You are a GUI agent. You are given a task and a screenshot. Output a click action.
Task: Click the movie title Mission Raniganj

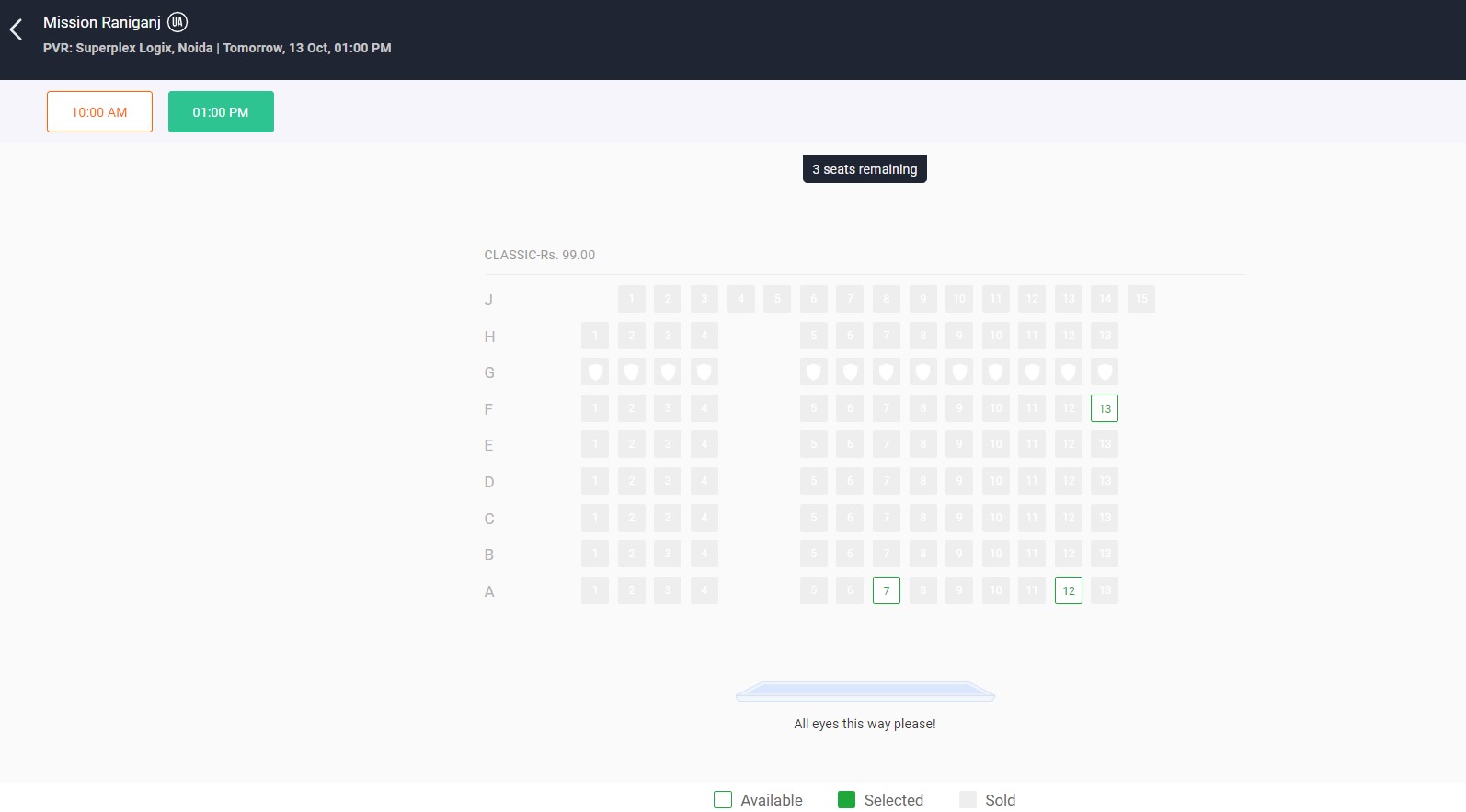tap(102, 22)
